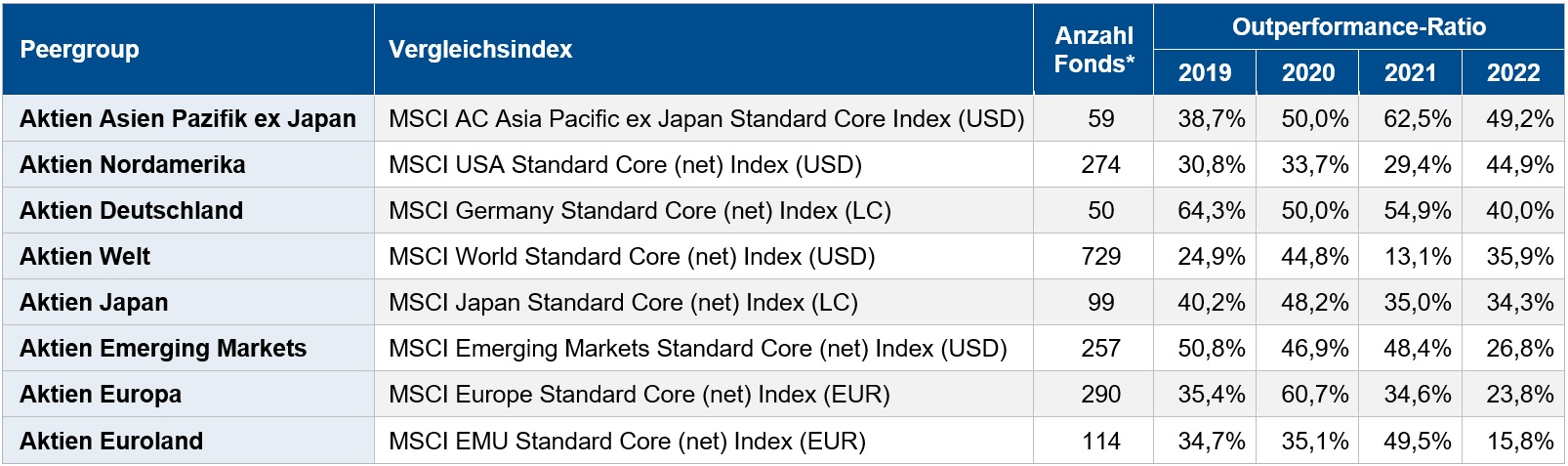
Task: Click the 15,8% value for Euroland 2022
Action: pos(1519,442)
